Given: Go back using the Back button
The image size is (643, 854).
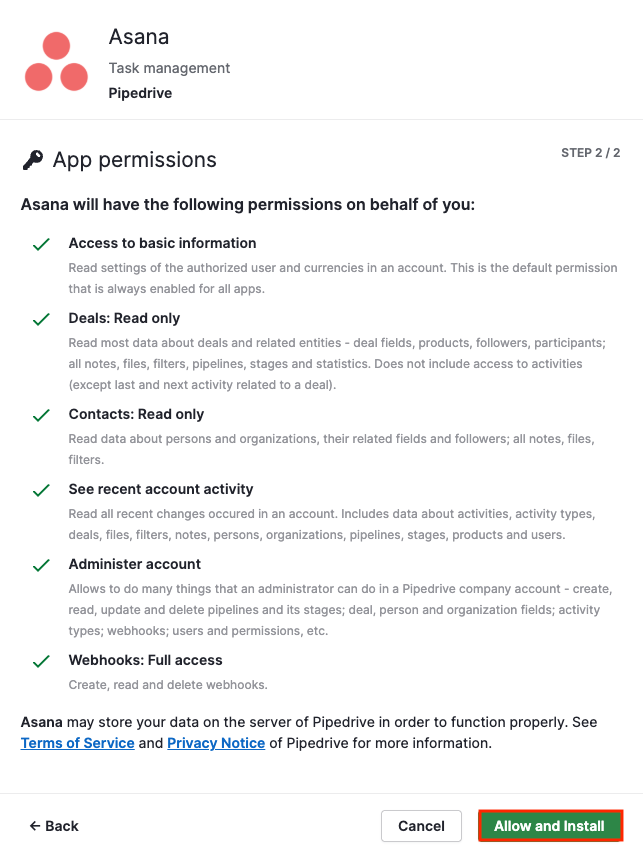Looking at the screenshot, I should click(x=54, y=826).
